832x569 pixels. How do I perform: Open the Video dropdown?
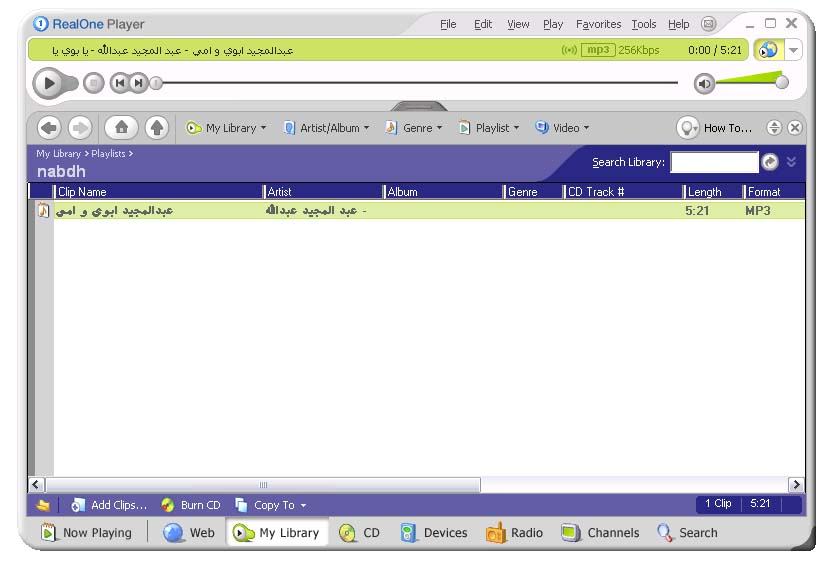(x=562, y=128)
